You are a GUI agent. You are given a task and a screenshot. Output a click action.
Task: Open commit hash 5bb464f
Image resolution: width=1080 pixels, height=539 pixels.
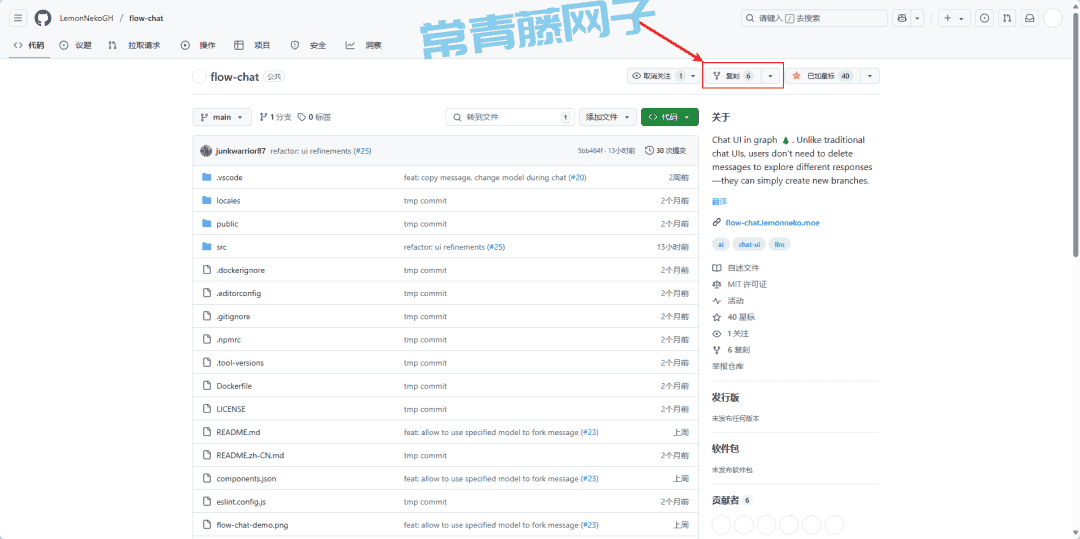(592, 151)
